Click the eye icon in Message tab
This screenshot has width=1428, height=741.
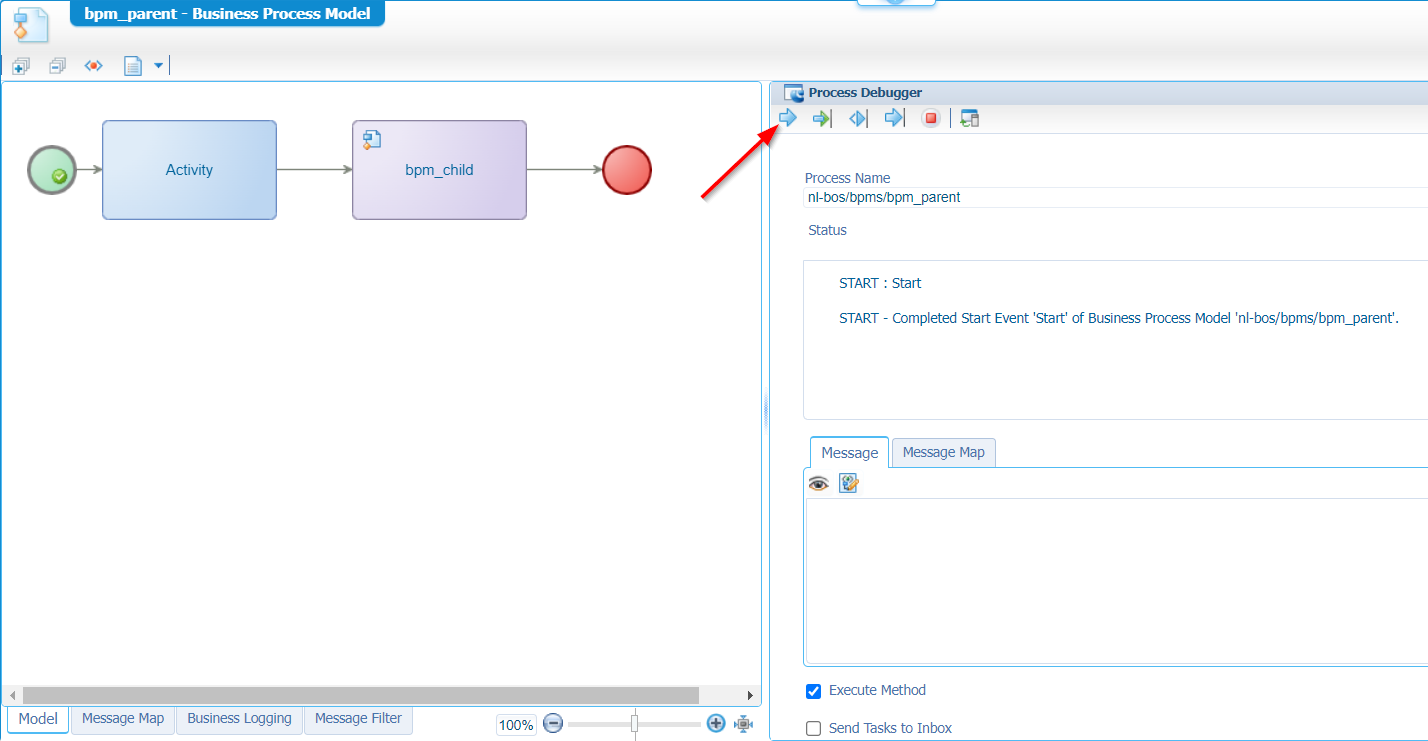pyautogui.click(x=819, y=484)
